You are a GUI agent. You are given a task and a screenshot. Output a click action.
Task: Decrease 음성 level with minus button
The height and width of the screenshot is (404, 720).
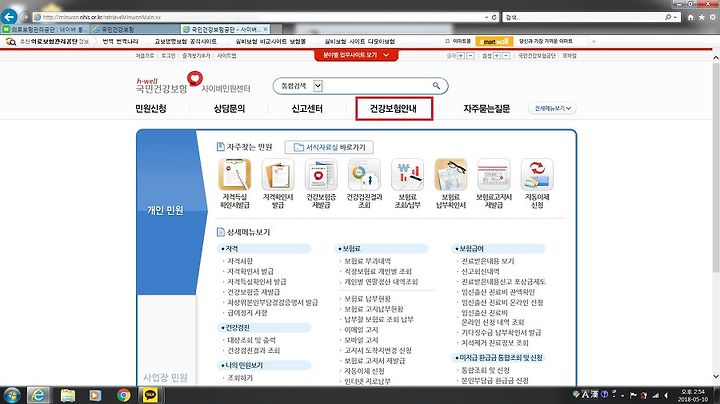tap(506, 56)
